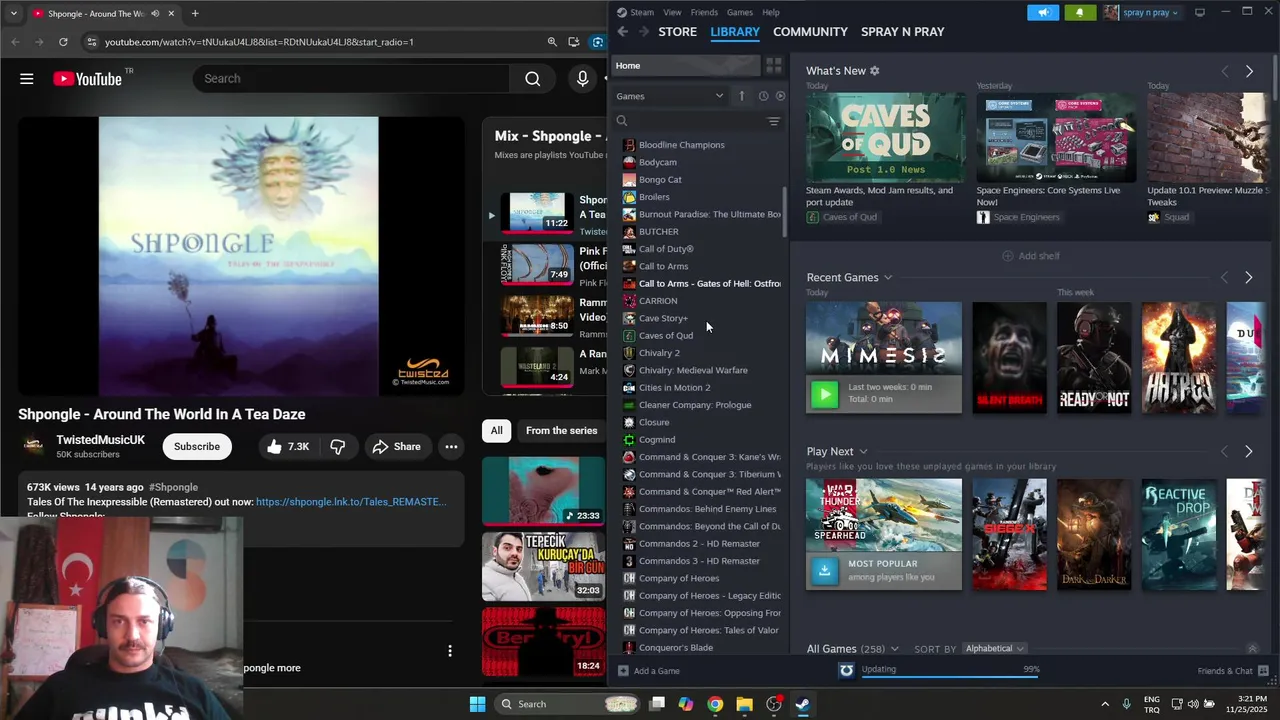Open advanced filters icon beside library search
The width and height of the screenshot is (1280, 720).
coord(773,121)
